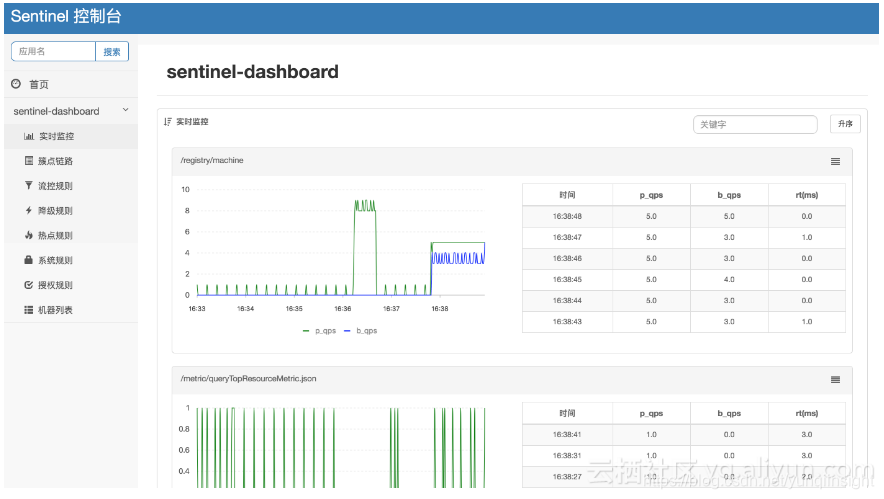Open hamburger menu of /registry/machine panel
The image size is (884, 499).
[x=835, y=162]
